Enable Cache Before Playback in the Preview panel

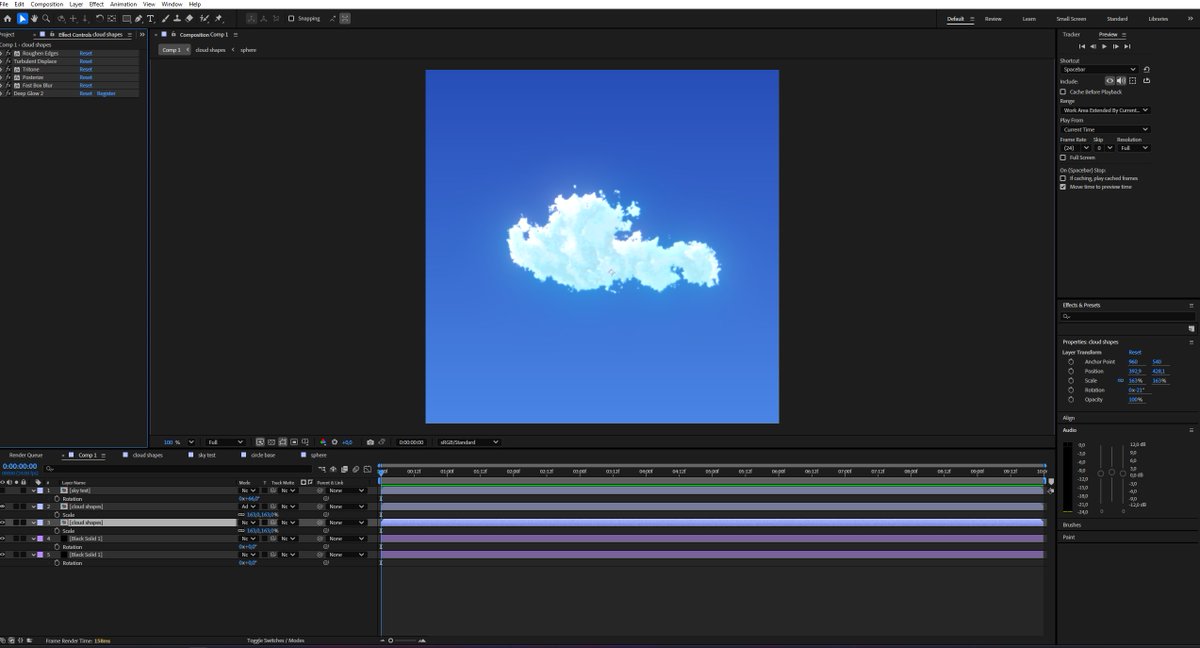pos(1063,90)
